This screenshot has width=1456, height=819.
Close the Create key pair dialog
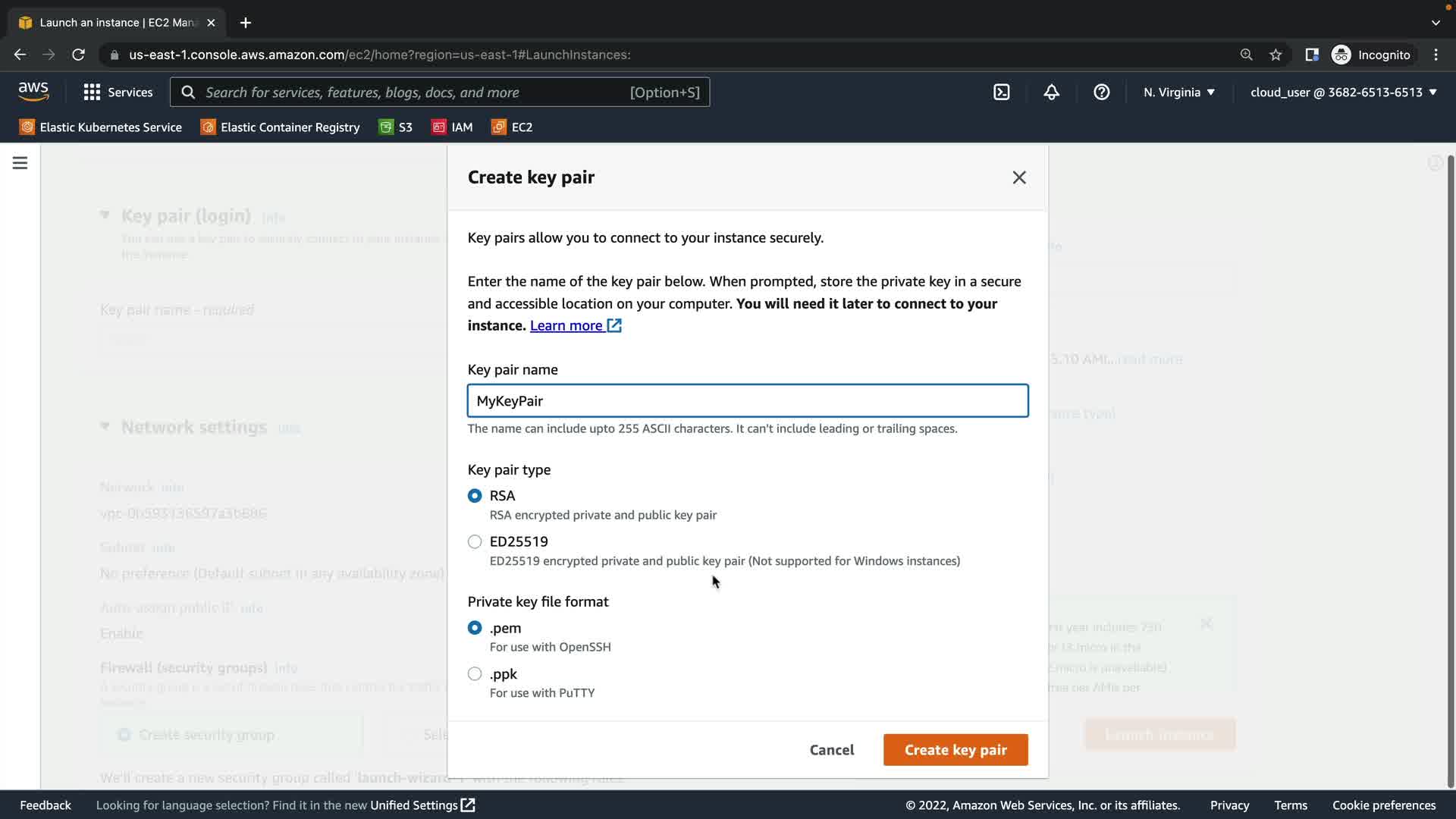pos(1018,177)
